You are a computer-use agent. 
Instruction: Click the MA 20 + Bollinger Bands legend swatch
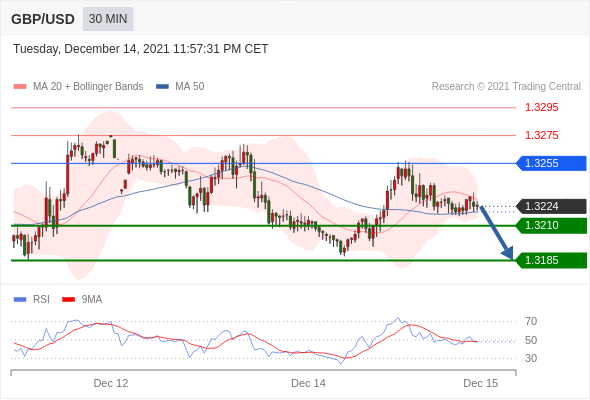20,87
